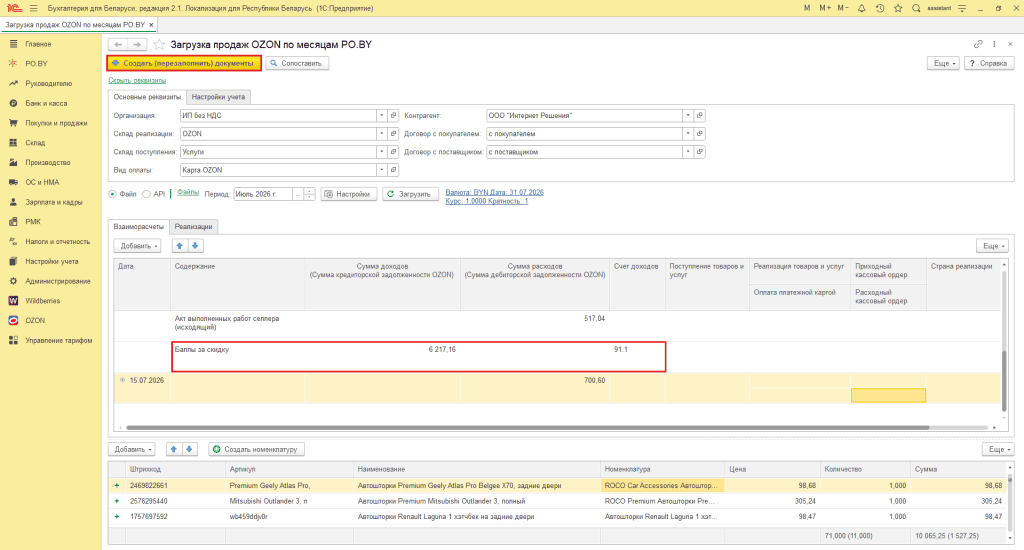Move the goods row up in the lower table
This screenshot has height=550, width=1024.
pyautogui.click(x=174, y=449)
